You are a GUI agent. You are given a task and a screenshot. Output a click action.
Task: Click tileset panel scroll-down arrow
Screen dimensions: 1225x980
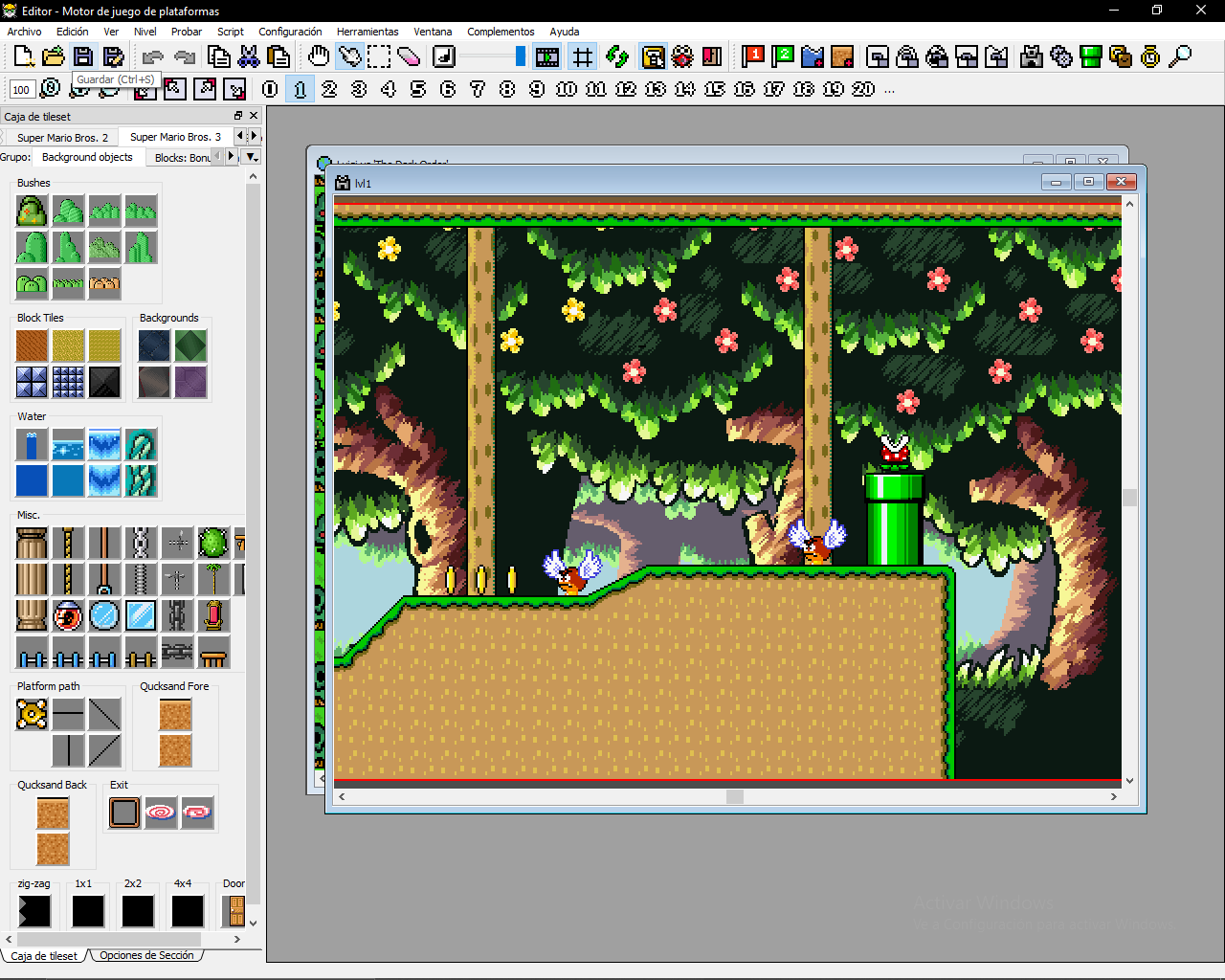pyautogui.click(x=253, y=924)
